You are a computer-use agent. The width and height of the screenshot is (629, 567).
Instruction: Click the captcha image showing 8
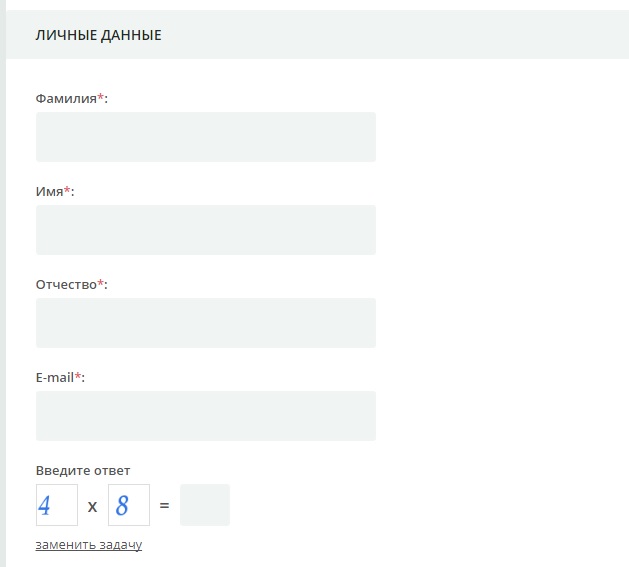129,505
